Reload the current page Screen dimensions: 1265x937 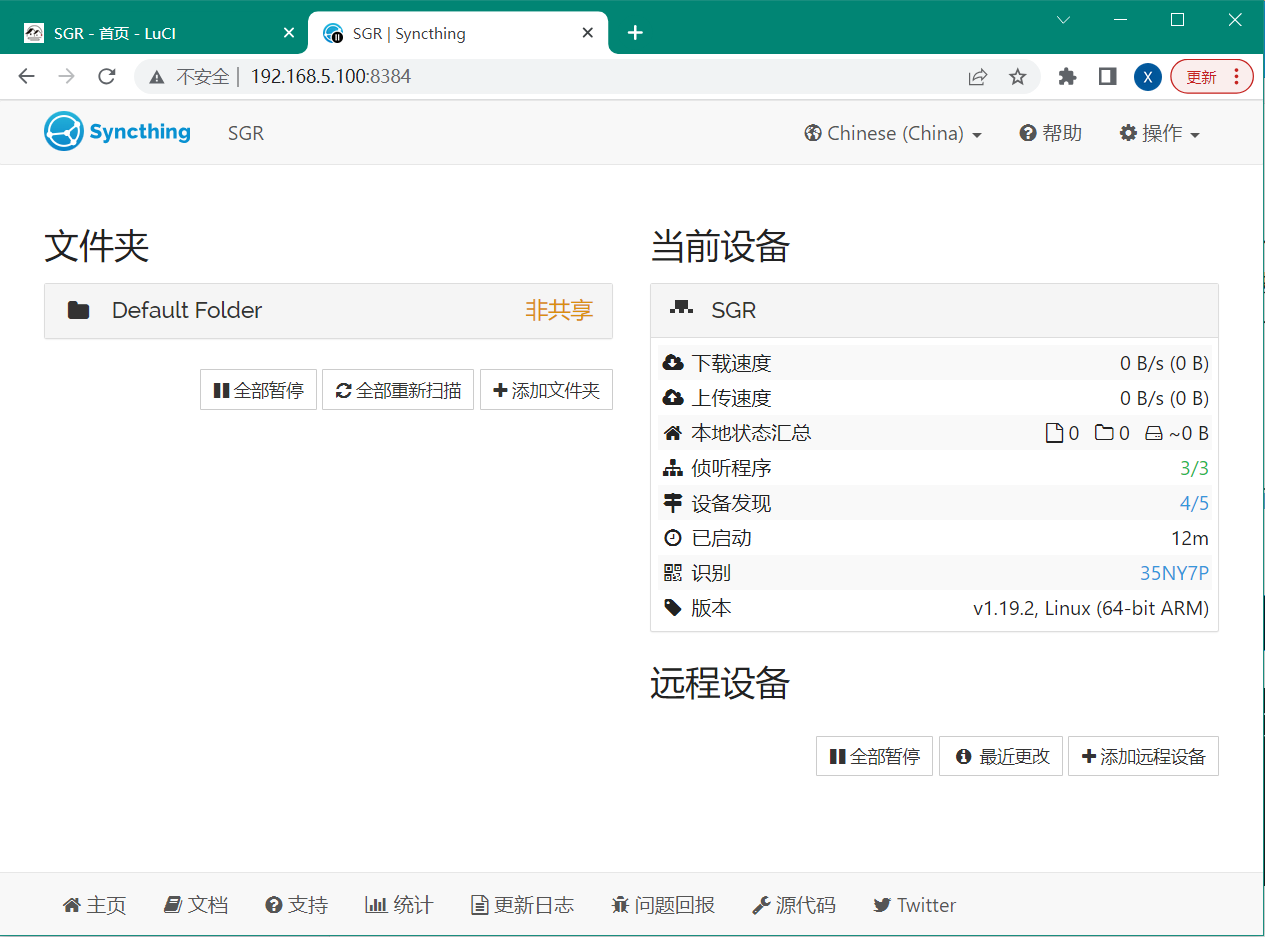(107, 77)
